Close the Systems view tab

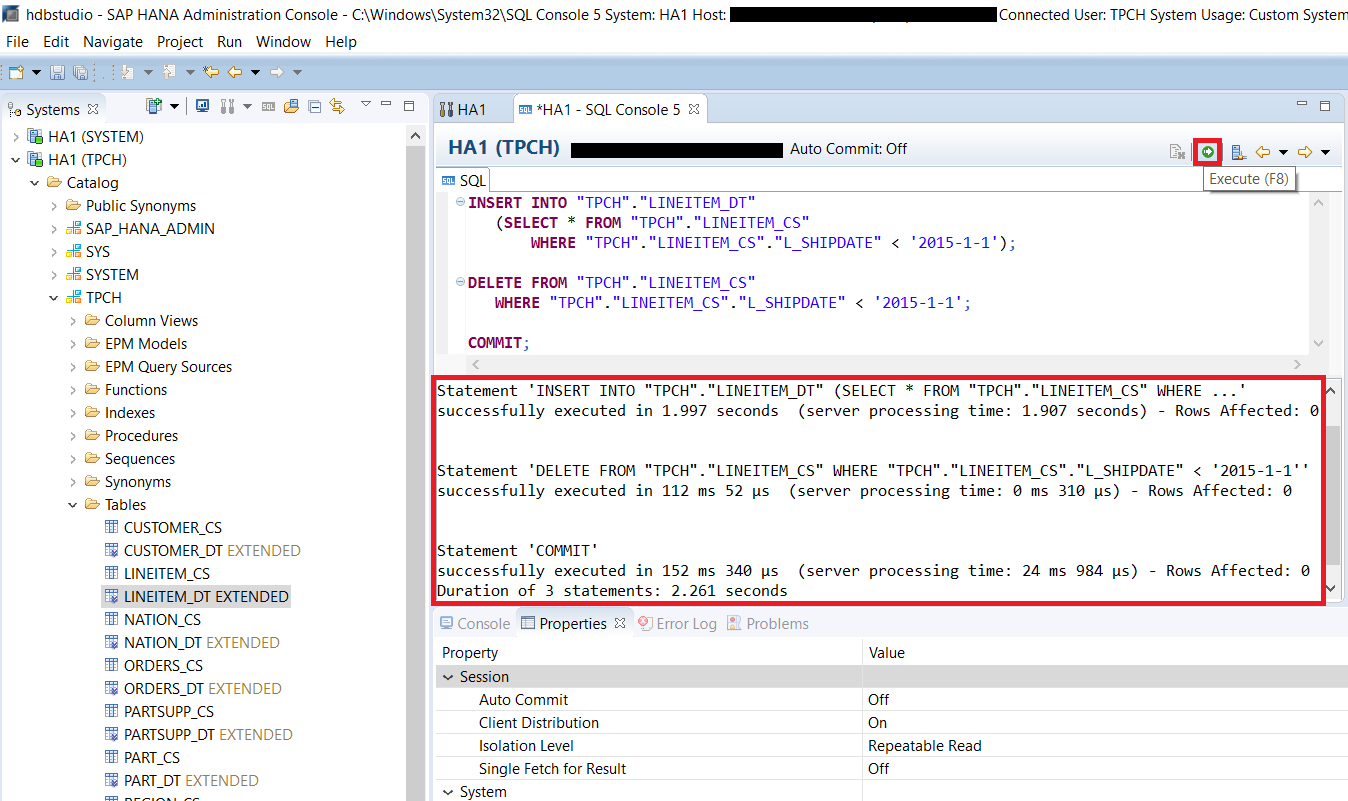(x=93, y=109)
